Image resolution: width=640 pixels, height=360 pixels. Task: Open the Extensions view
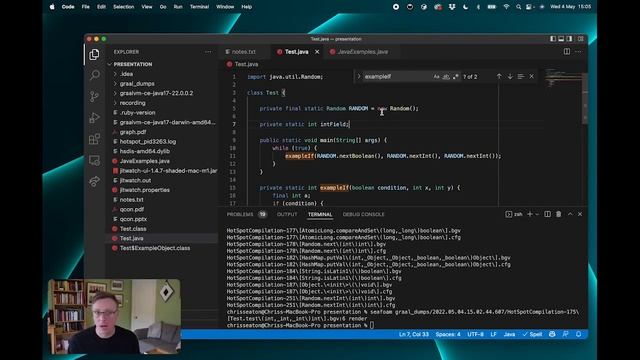click(94, 139)
